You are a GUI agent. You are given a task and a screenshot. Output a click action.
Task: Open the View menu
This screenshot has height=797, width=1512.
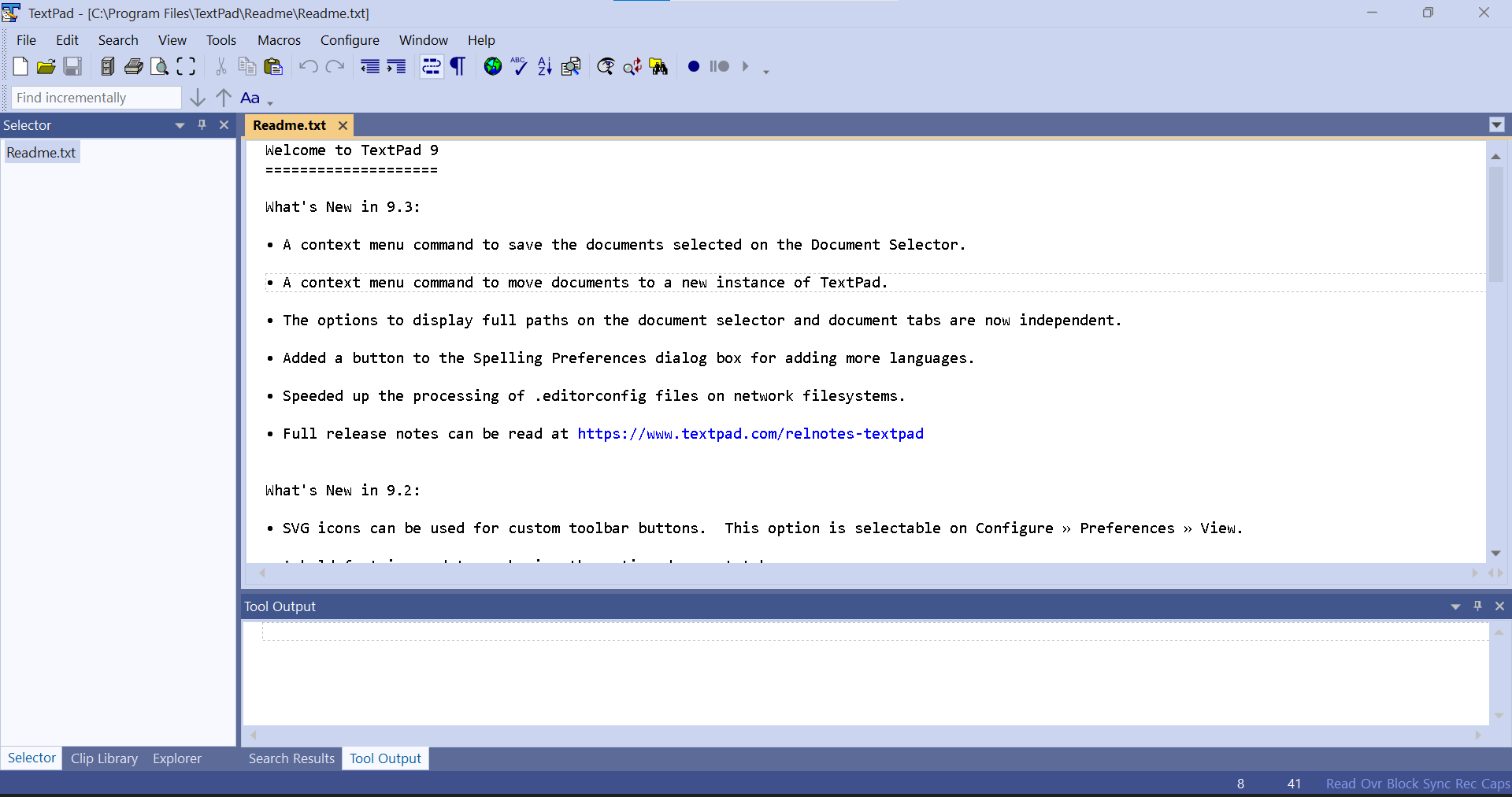tap(172, 40)
